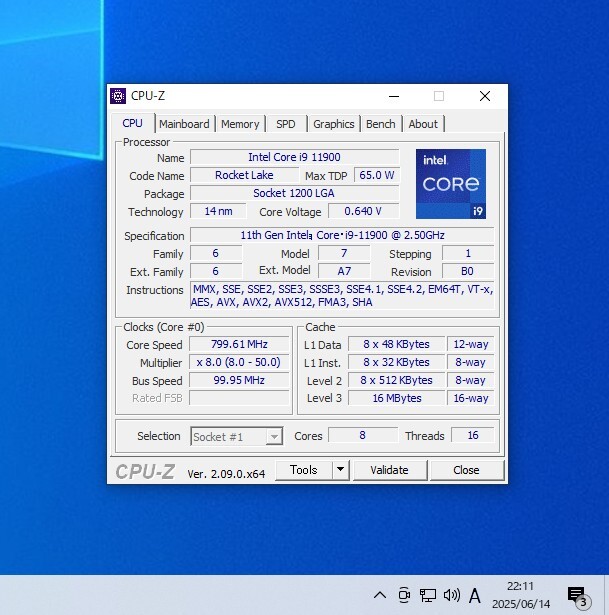Screen dimensions: 609x615
Task: Click the Show desktop strip at taskbar edge
Action: coord(606,595)
